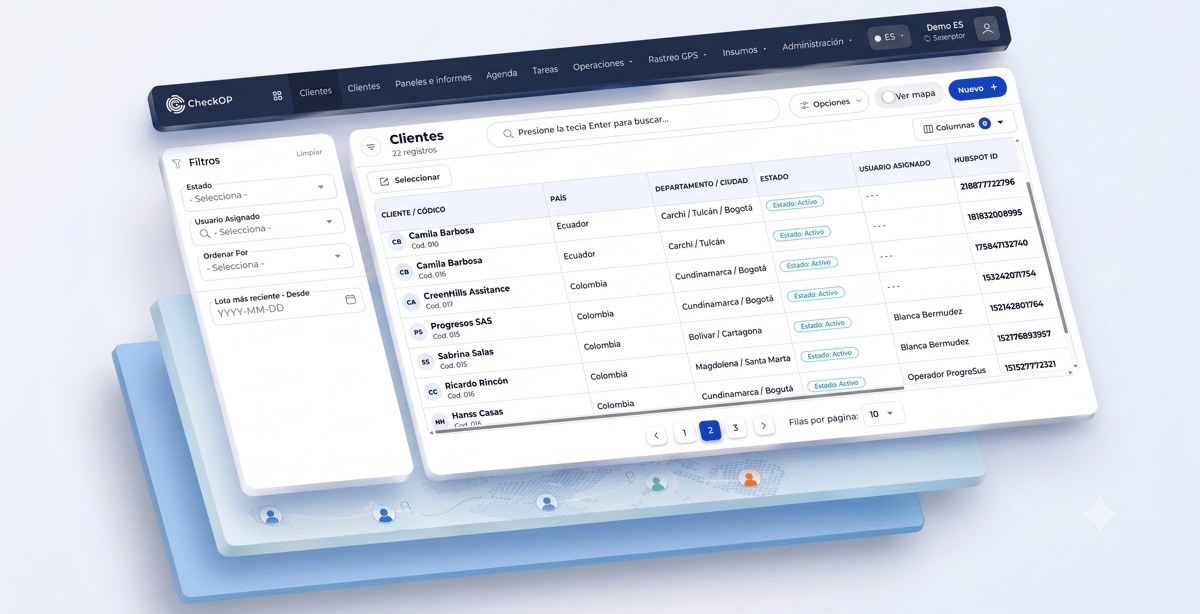Click the green user pin on map
Image resolution: width=1200 pixels, height=614 pixels.
tap(657, 483)
